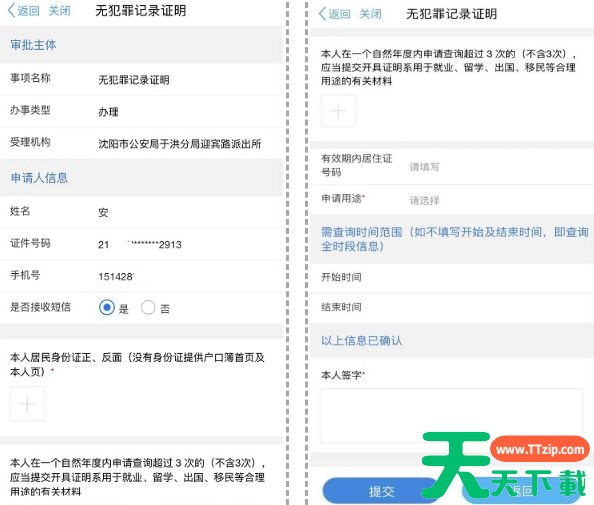Pick the 开始时间 date
Viewport: 594px width, 505px height.
tap(452, 277)
